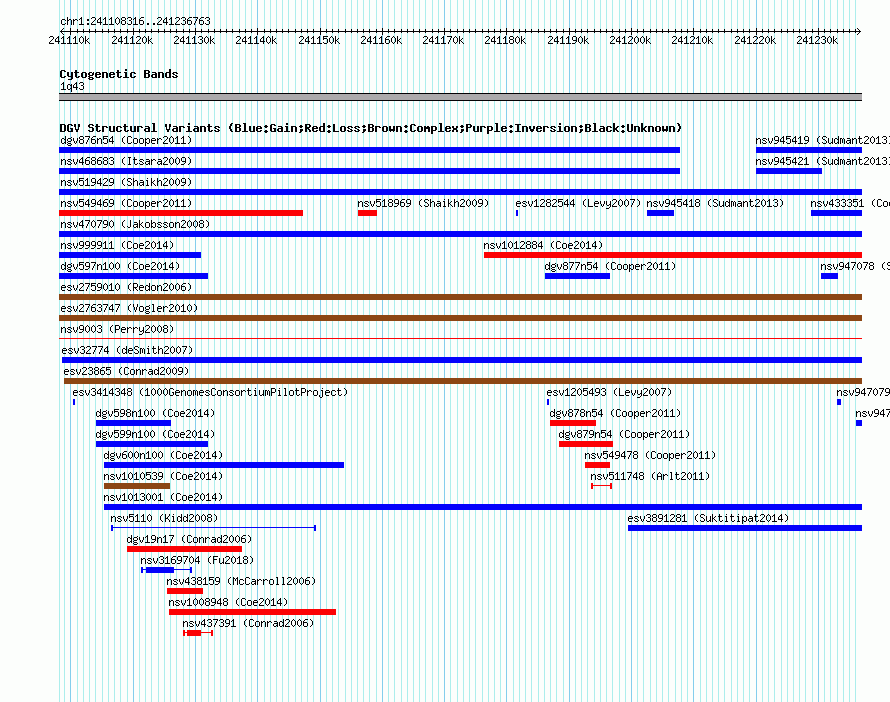Select the dgv600n100 (Coe2014) label
The height and width of the screenshot is (702, 890).
163,455
